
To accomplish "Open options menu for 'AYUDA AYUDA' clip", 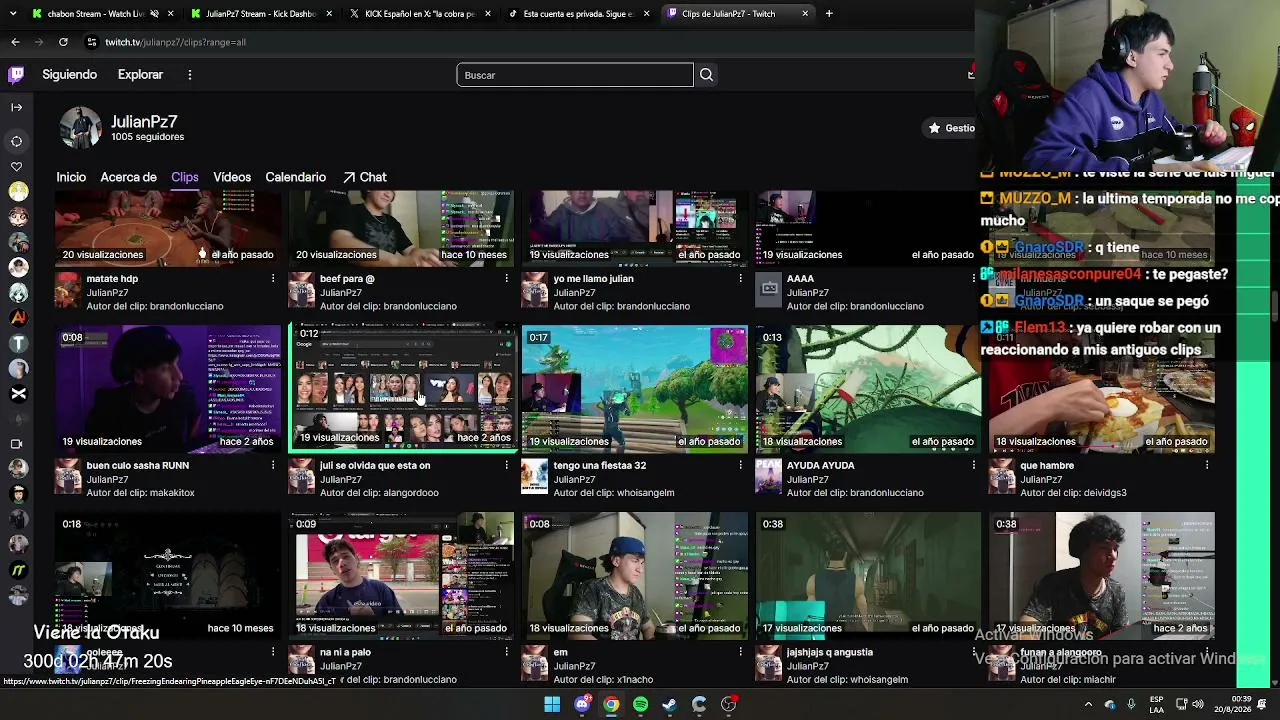I will coord(974,465).
